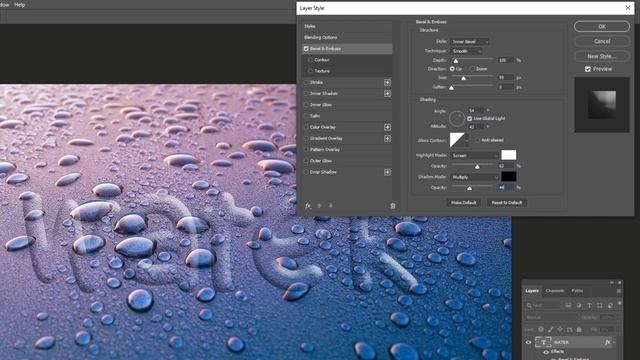Toggle layer filtering switch in Layers panel

[x=620, y=303]
